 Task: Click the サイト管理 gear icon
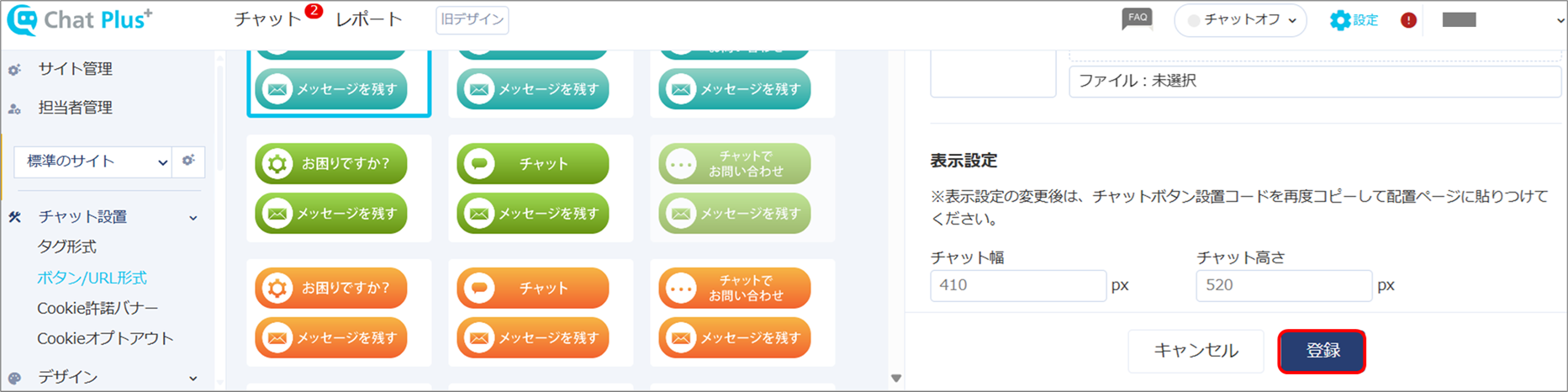[14, 70]
